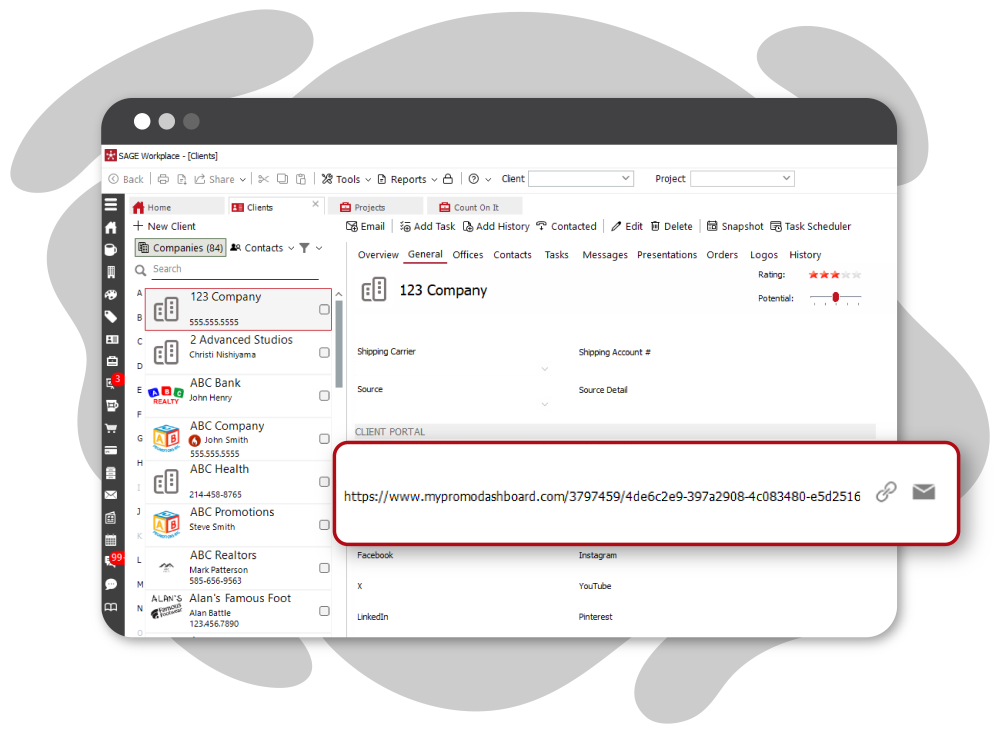
Task: Open the Project combo box
Action: pos(742,179)
